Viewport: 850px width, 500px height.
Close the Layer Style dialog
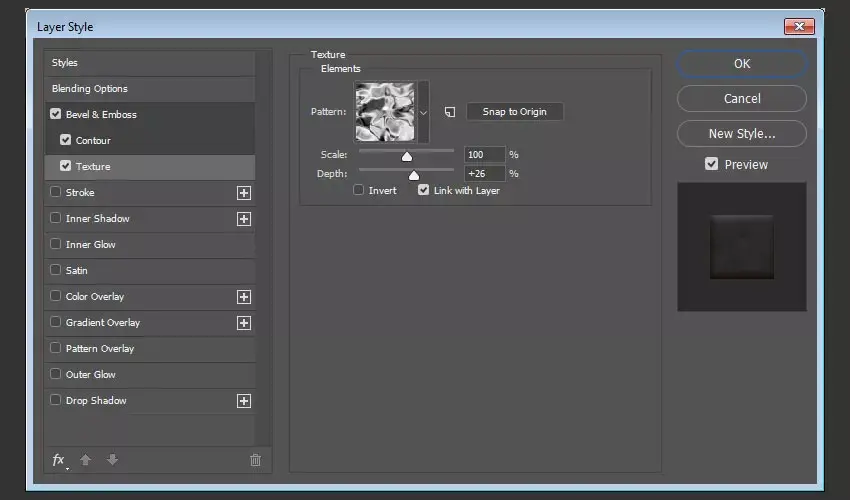[799, 26]
